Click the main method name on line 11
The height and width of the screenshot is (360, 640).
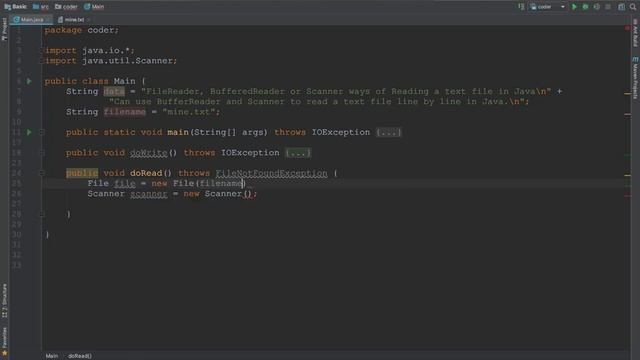pos(178,132)
